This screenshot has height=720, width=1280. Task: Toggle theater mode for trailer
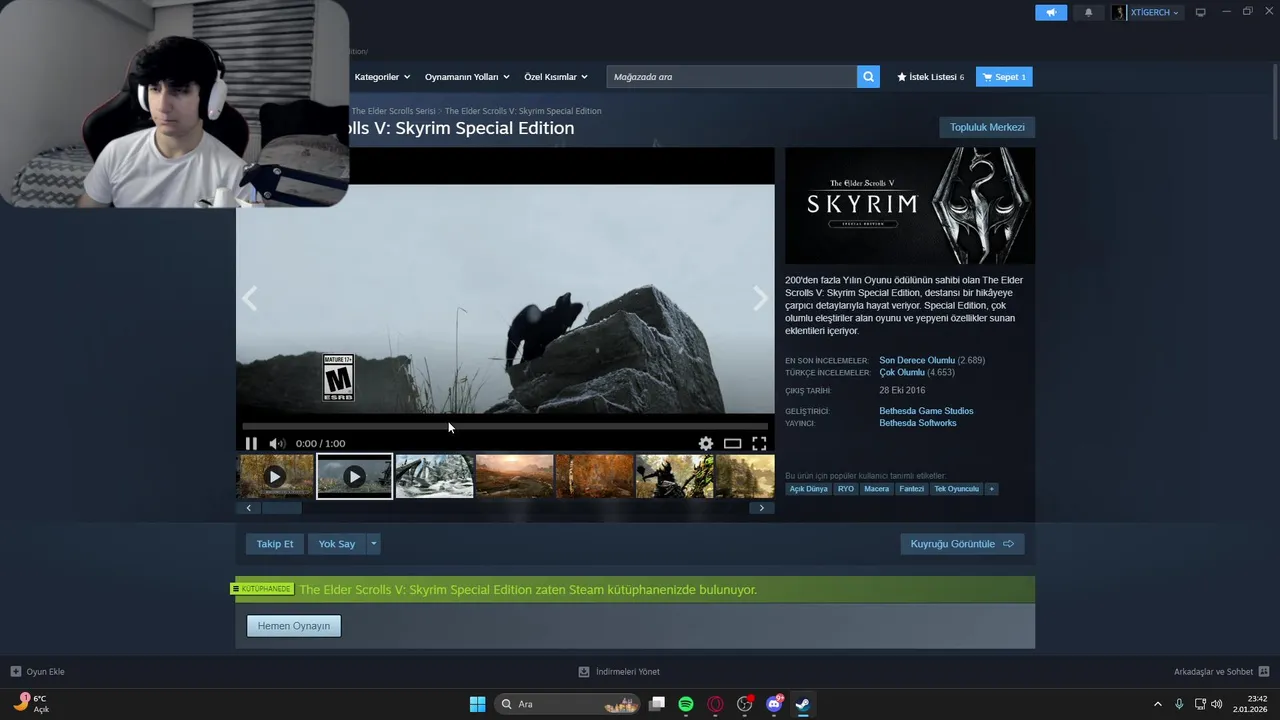pos(732,444)
